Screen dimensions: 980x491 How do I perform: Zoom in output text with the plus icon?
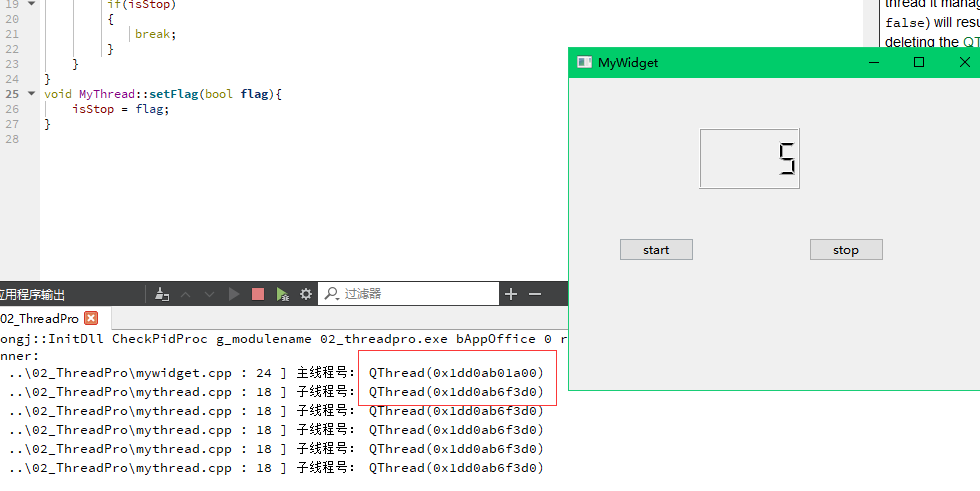(511, 294)
